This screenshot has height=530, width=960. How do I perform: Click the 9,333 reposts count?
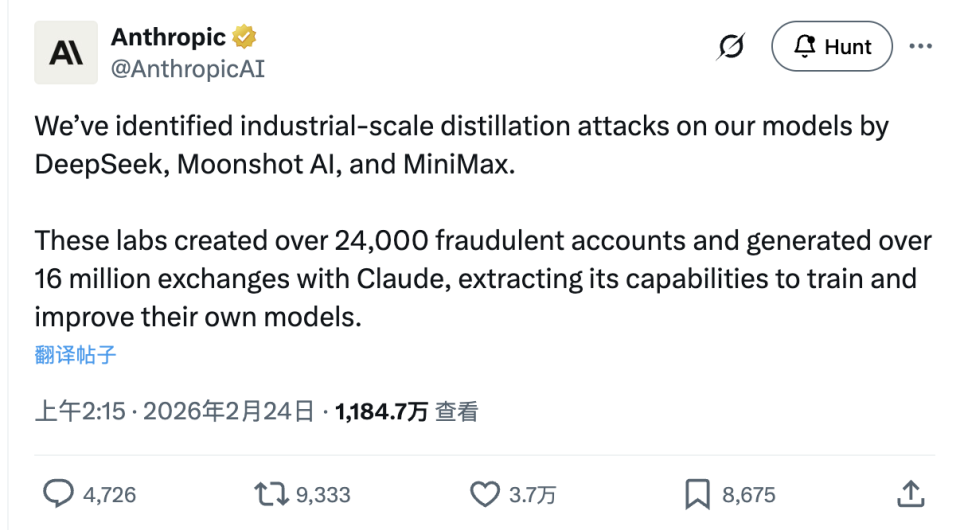323,494
